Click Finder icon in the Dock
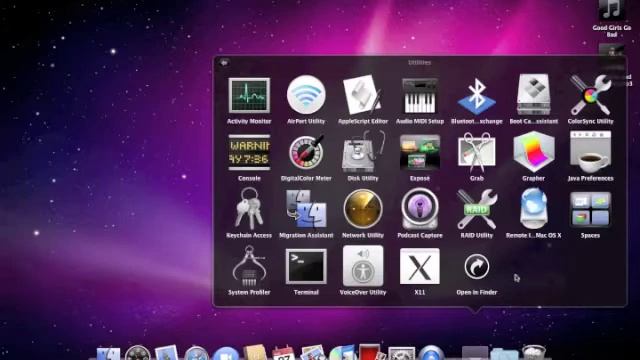 [108, 353]
